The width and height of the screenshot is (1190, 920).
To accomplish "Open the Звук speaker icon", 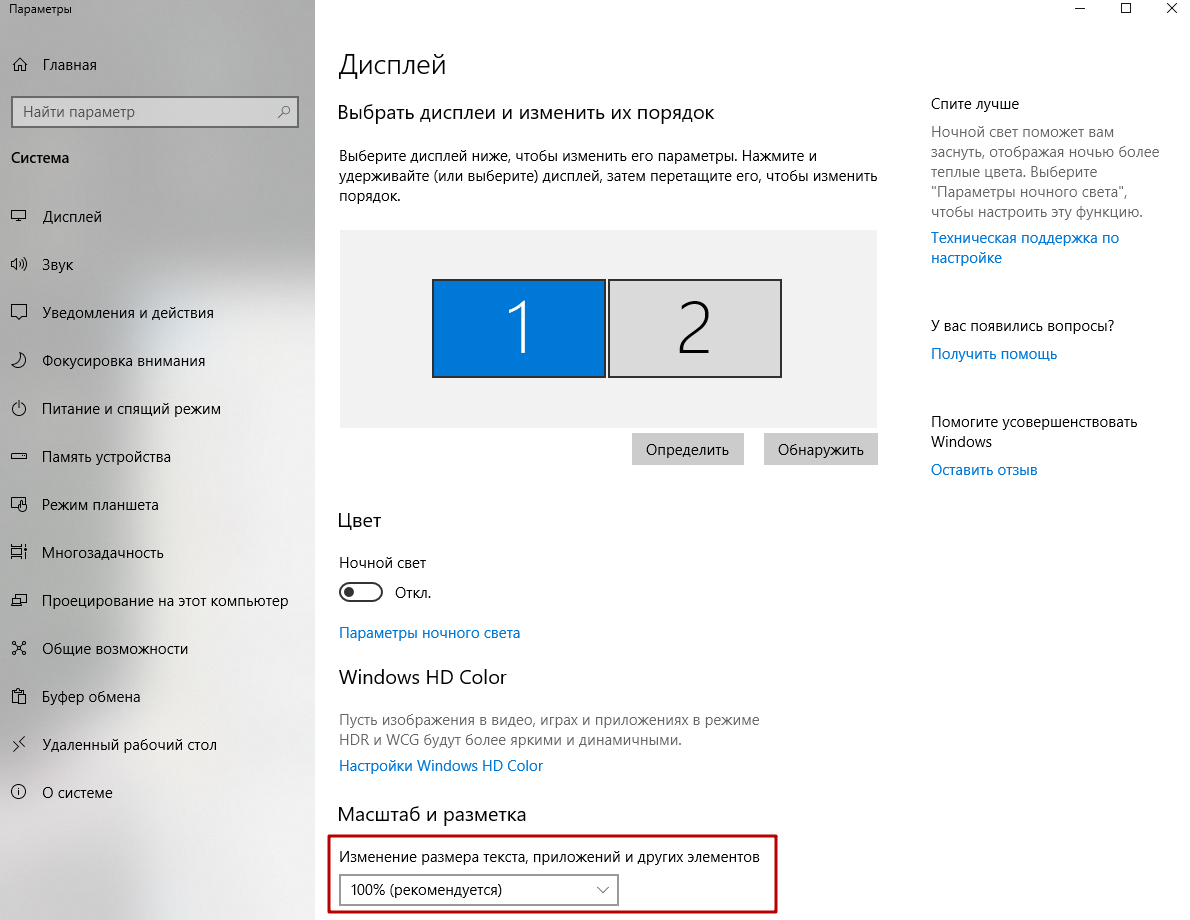I will (19, 265).
